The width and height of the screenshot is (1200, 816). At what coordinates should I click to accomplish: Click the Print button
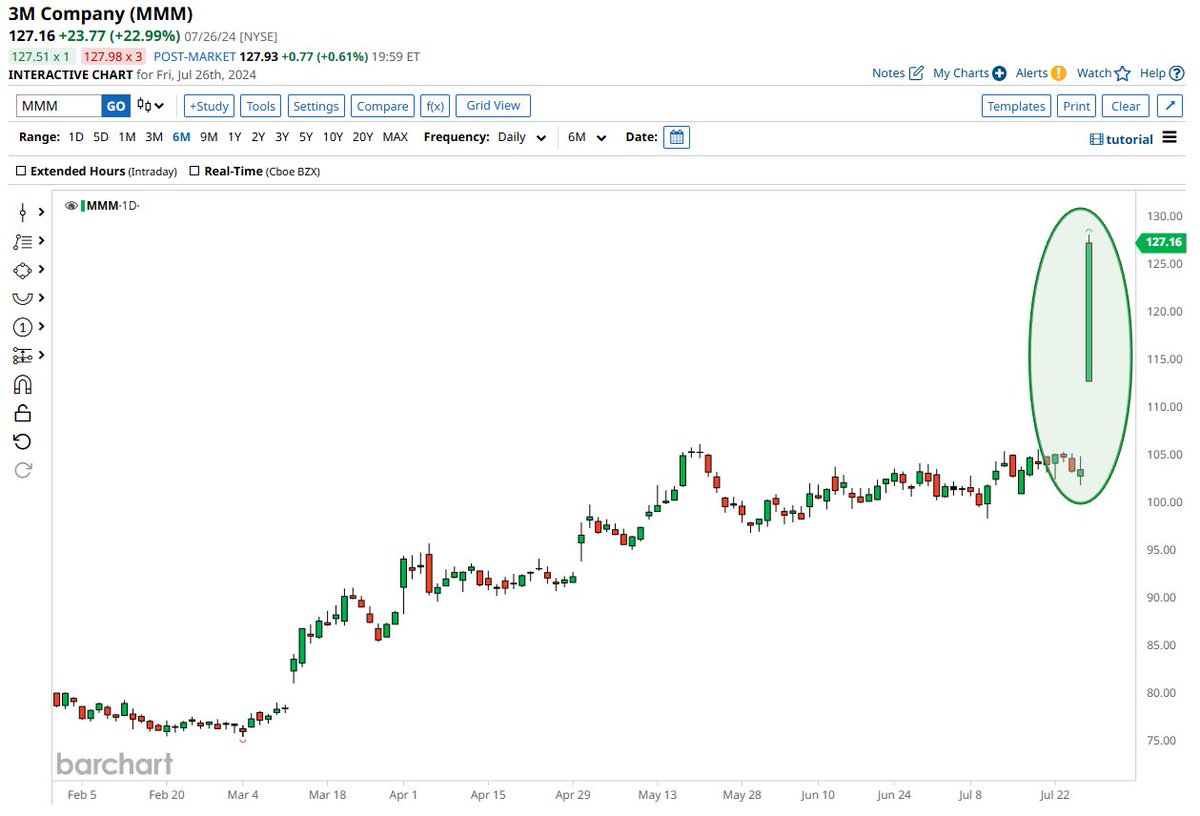tap(1076, 106)
